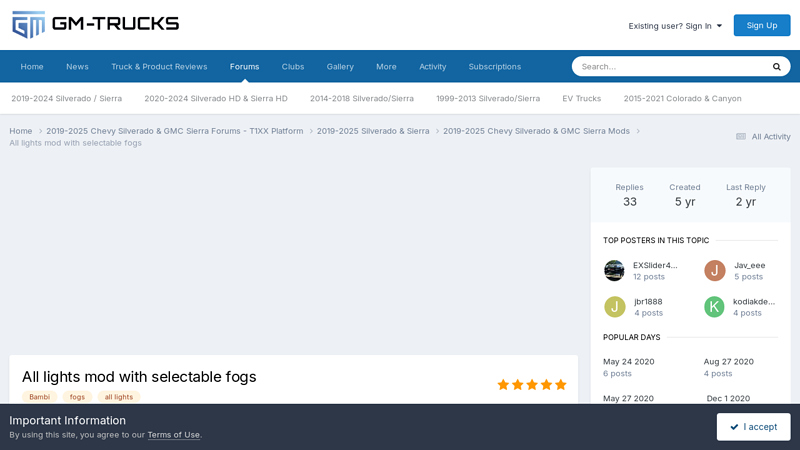Image resolution: width=800 pixels, height=450 pixels.
Task: Click the fogs tag
Action: pyautogui.click(x=77, y=397)
